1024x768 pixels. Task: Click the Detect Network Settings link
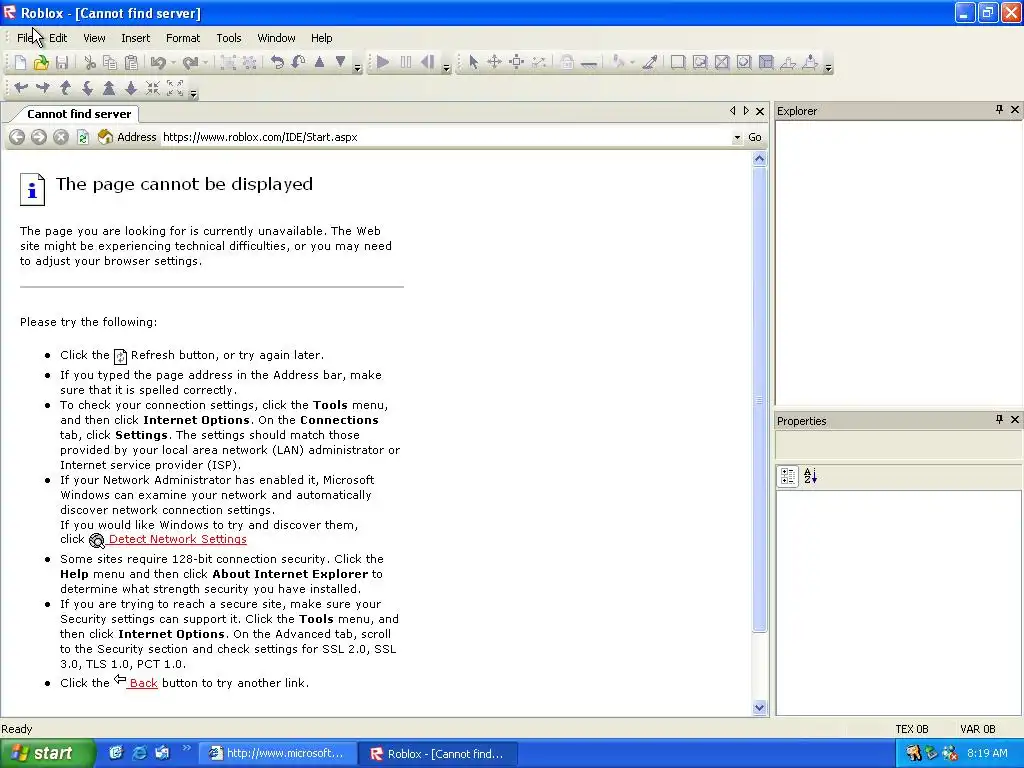(178, 539)
